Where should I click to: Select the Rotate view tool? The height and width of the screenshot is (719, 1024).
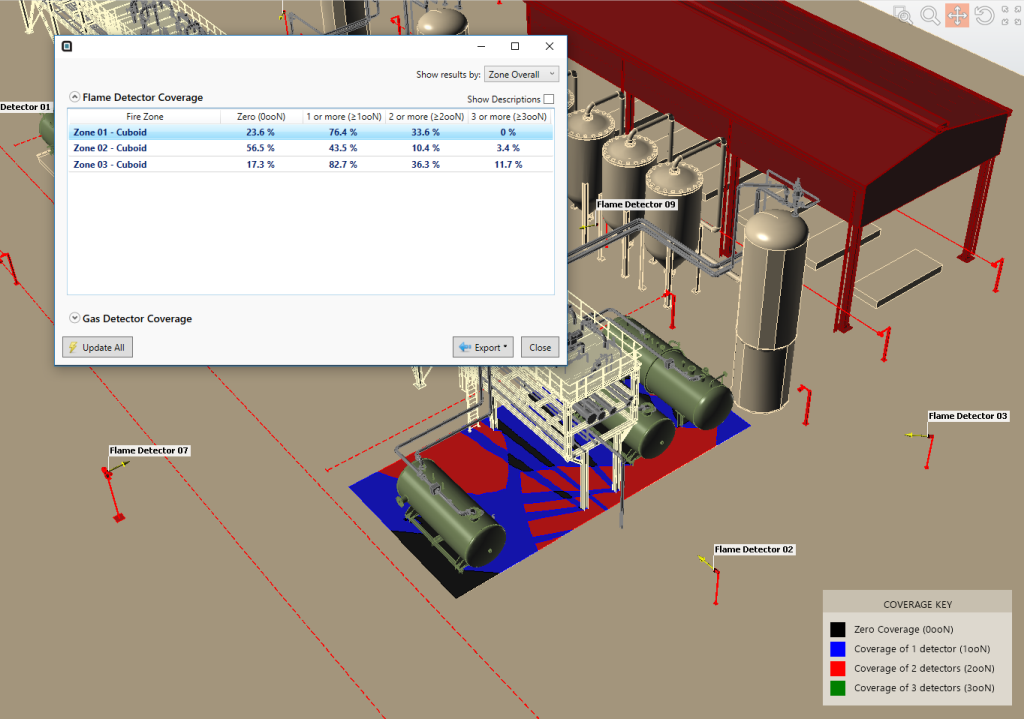click(x=983, y=15)
